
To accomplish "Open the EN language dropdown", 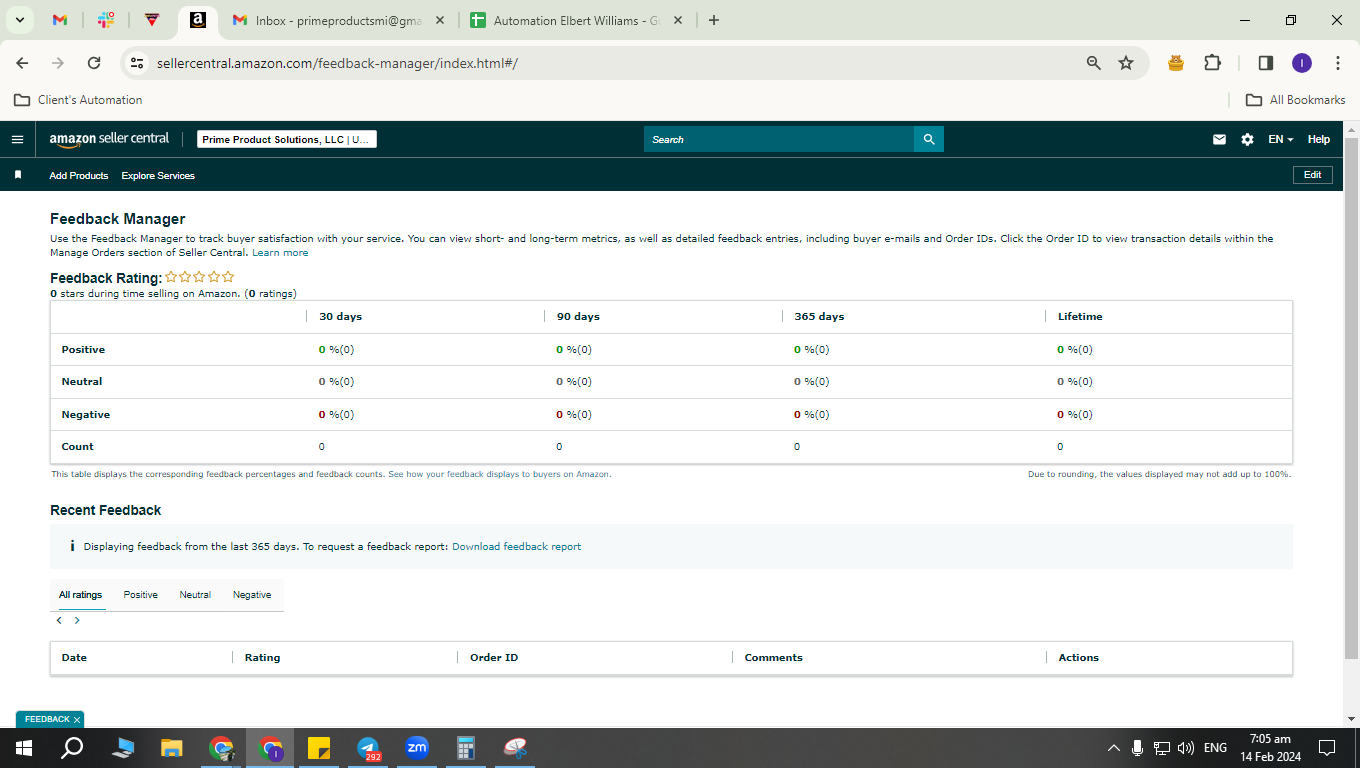I will (1280, 139).
